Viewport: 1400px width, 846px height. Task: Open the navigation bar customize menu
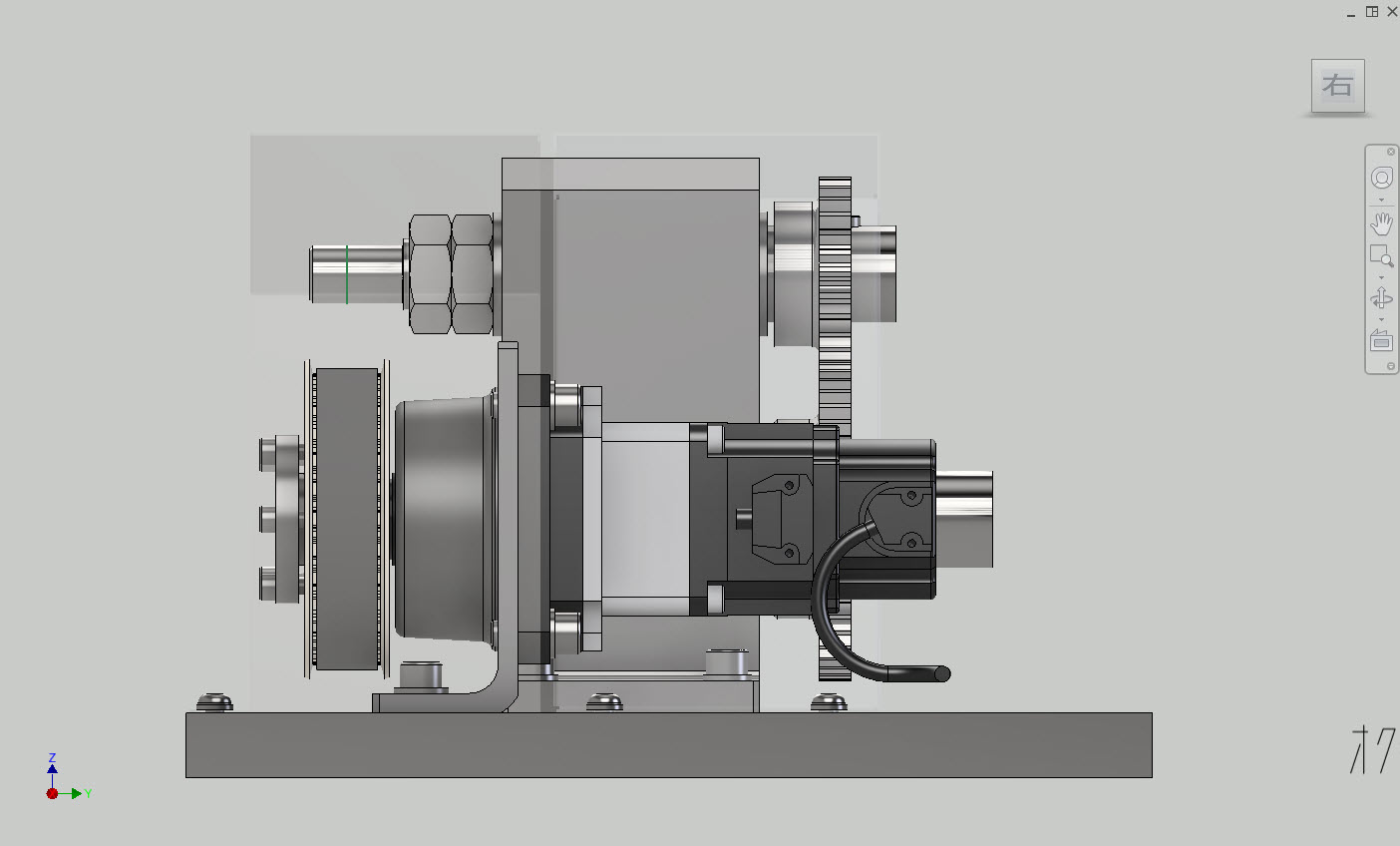coord(1391,367)
